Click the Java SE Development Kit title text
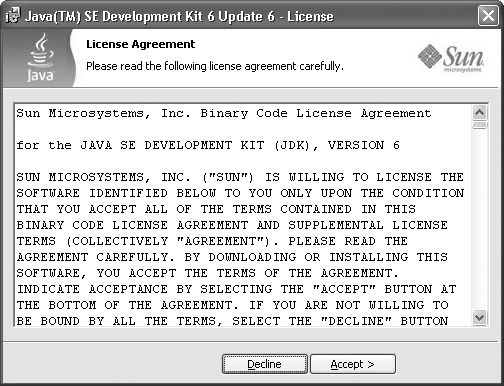This screenshot has width=504, height=386. click(x=179, y=16)
